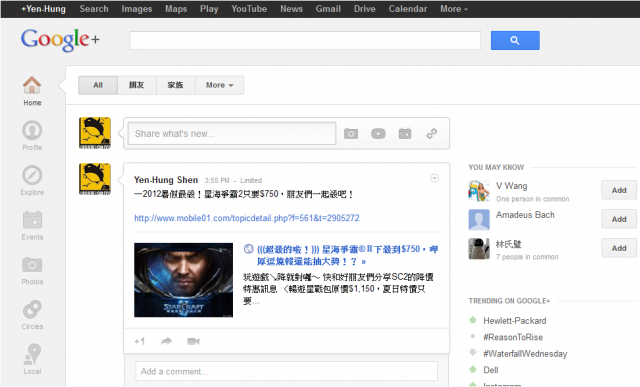Open the Circles sidebar icon
Screen dimensions: 640x387
pos(32,309)
